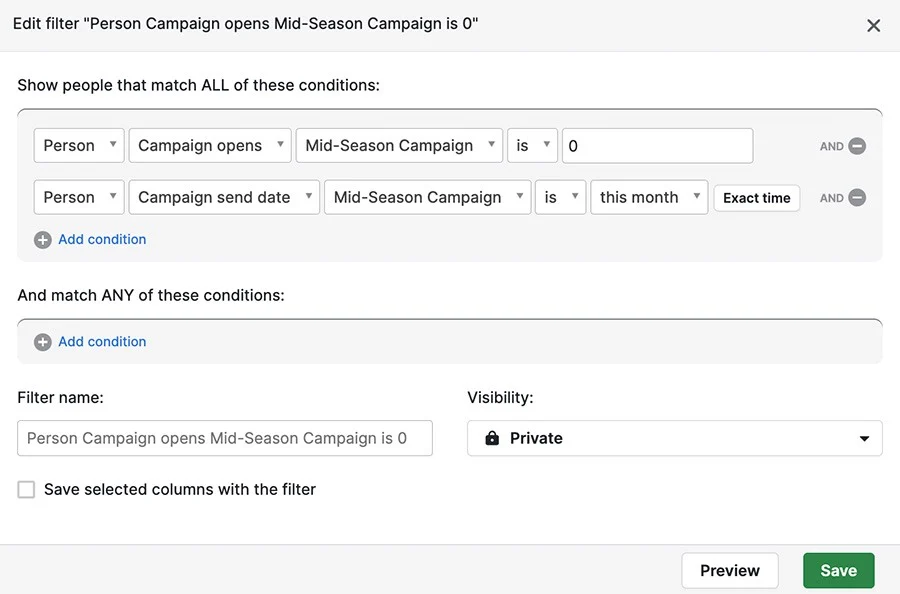The height and width of the screenshot is (594, 900).
Task: Click plus icon in ALL conditions group
Action: coord(42,240)
